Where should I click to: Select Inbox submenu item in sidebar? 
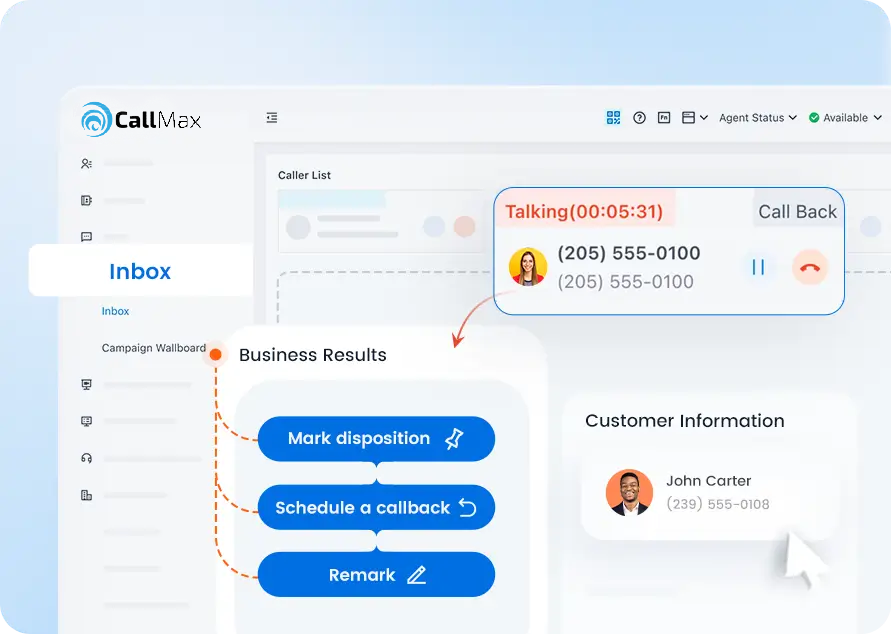(x=116, y=311)
